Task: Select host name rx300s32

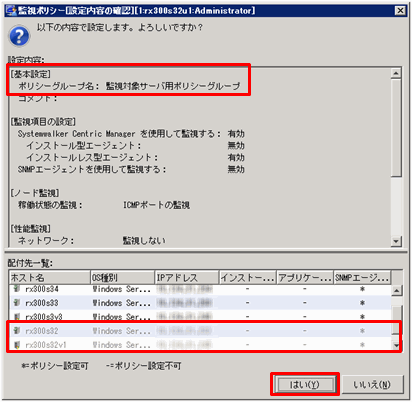Action: [42, 331]
